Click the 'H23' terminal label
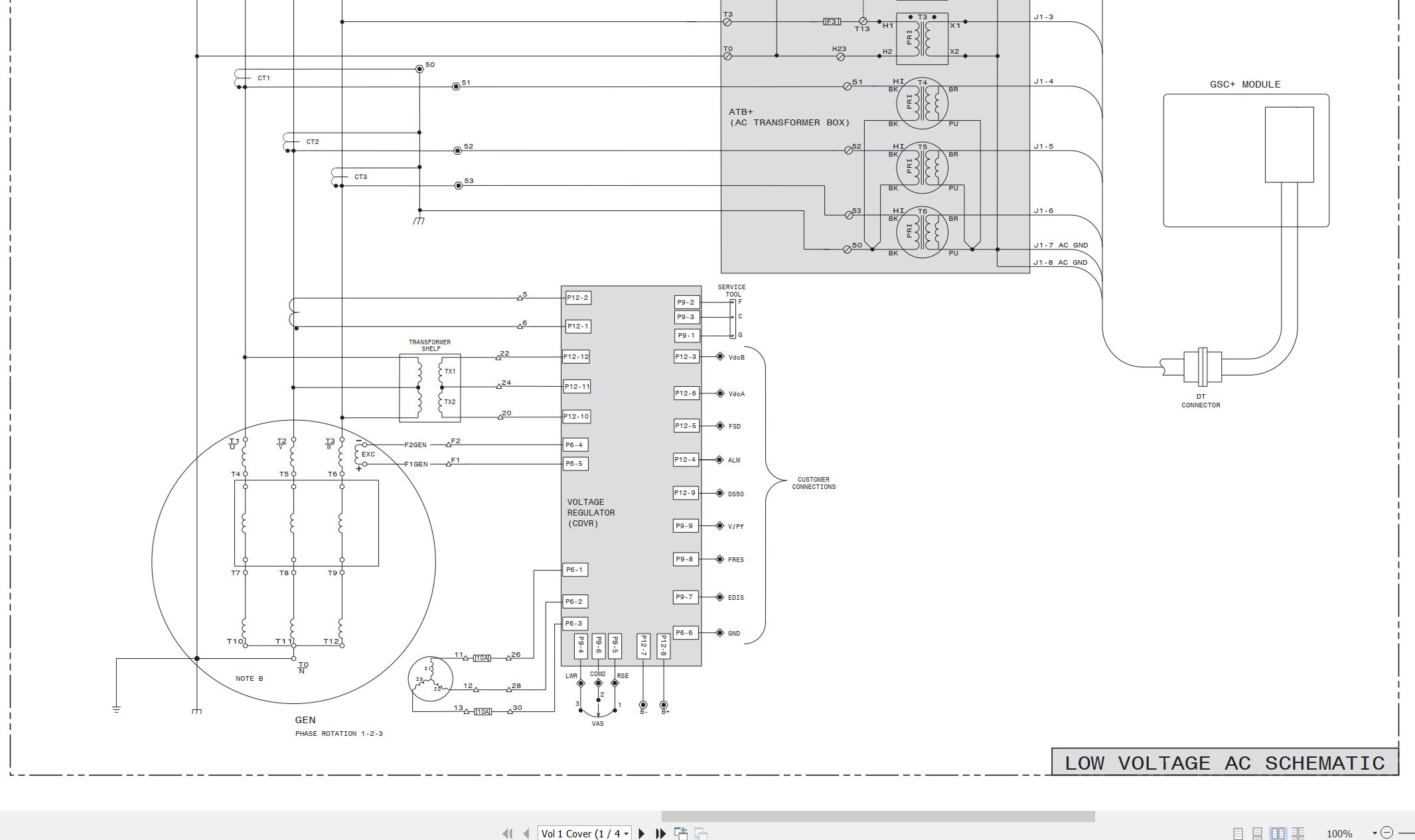The height and width of the screenshot is (840, 1415). click(x=839, y=49)
